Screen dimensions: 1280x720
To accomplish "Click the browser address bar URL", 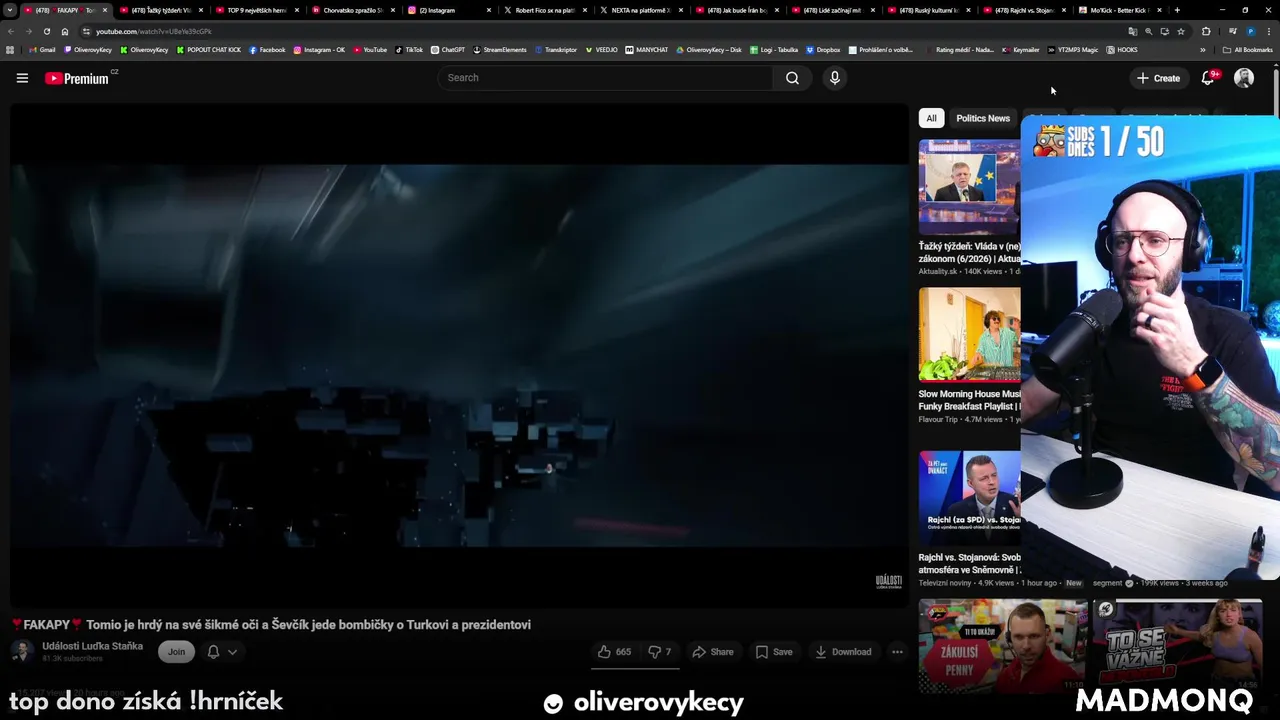I will coord(153,31).
